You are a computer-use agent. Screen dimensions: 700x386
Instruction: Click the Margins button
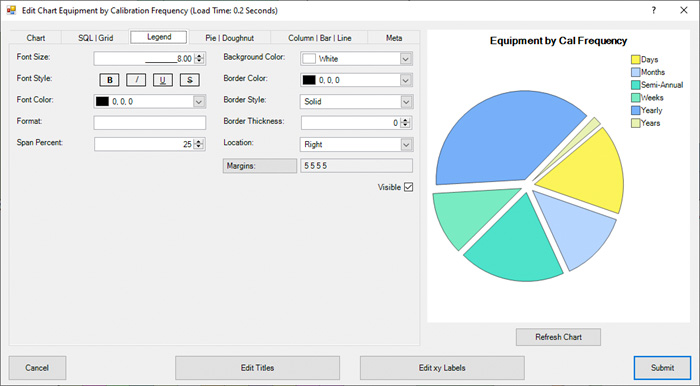(260, 166)
